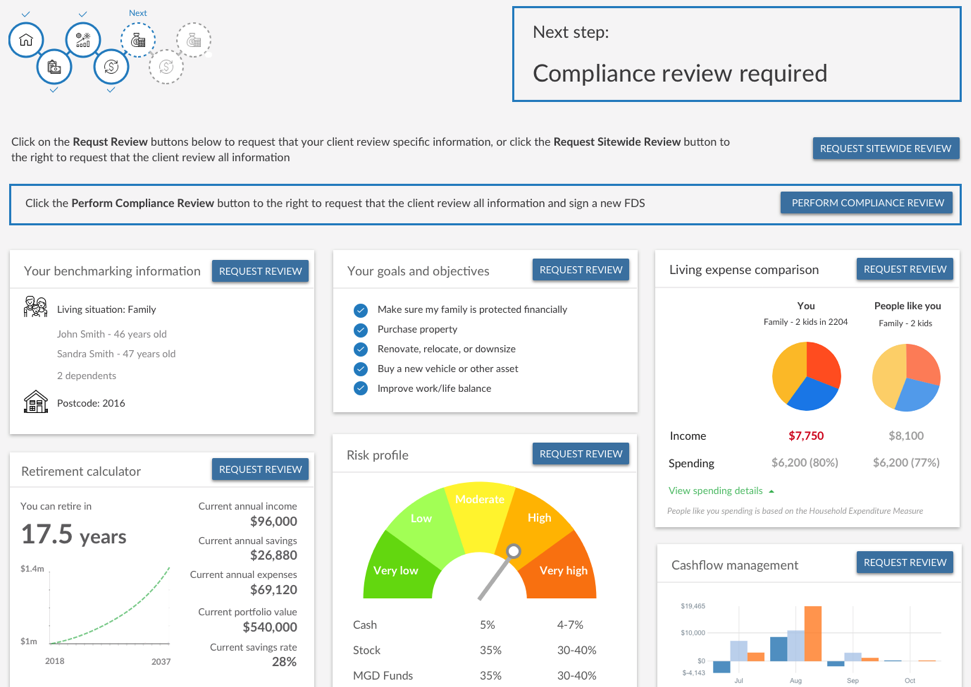Click the house icon next to Postcode
The height and width of the screenshot is (687, 971).
click(35, 402)
